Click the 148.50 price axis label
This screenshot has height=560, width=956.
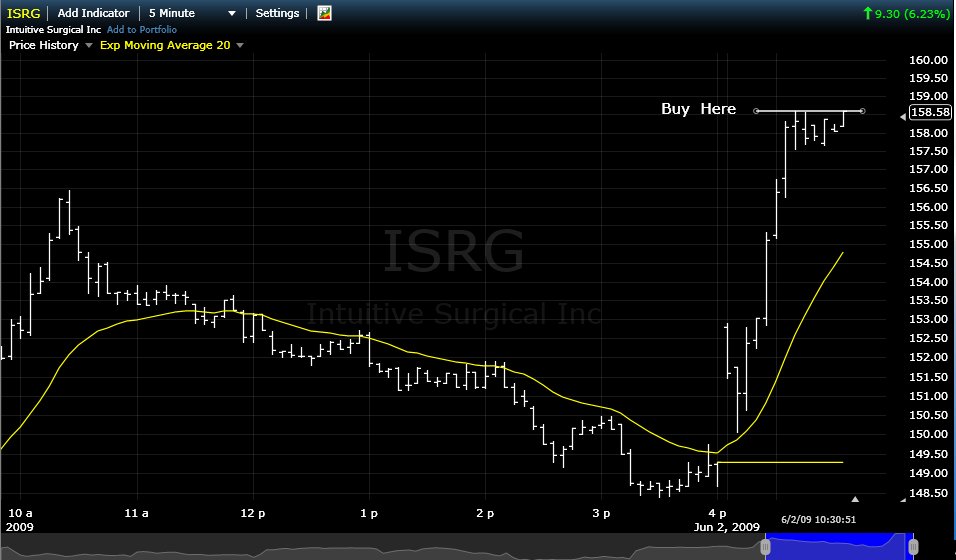coord(928,493)
